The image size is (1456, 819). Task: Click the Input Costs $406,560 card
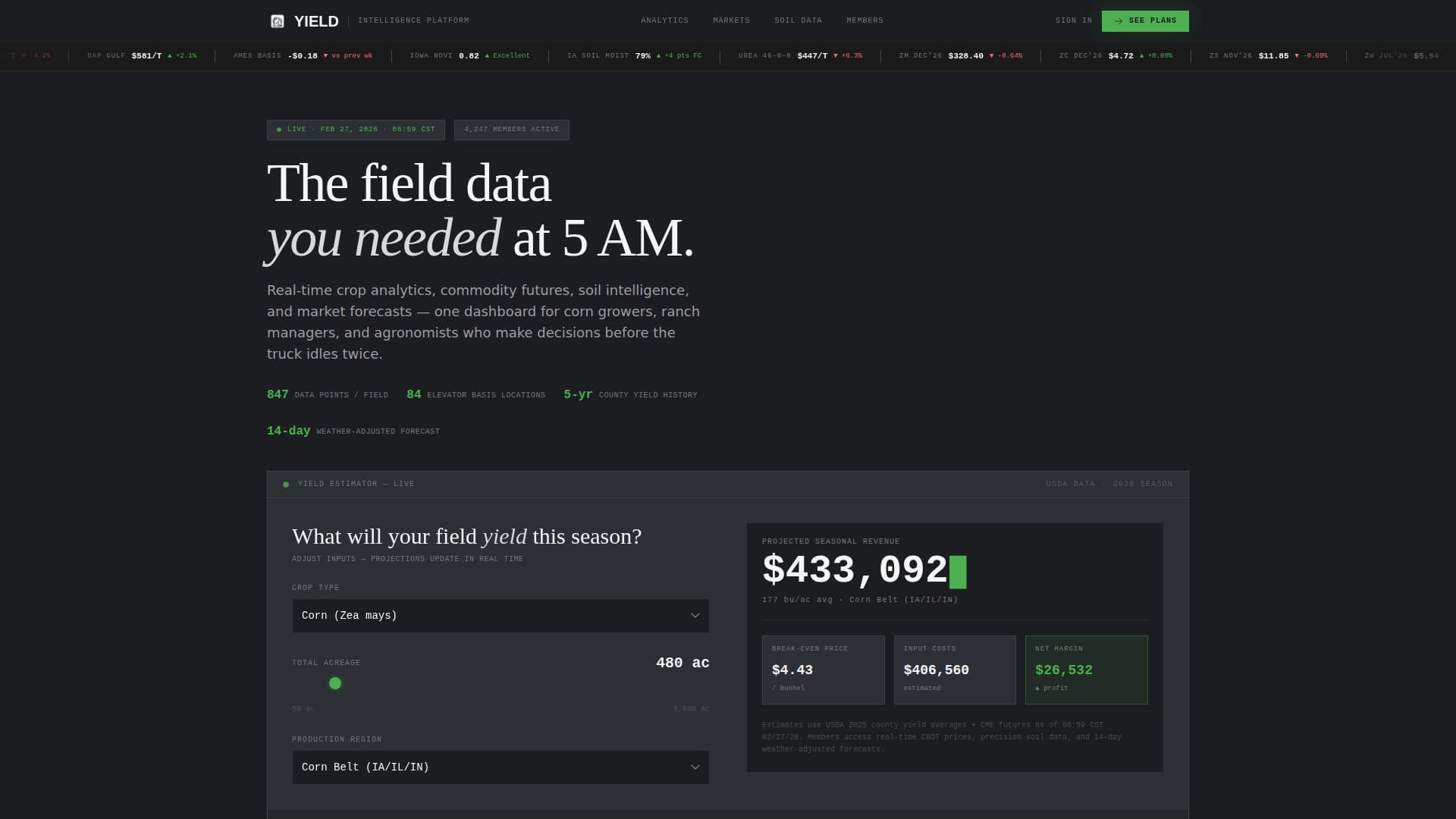(x=955, y=670)
